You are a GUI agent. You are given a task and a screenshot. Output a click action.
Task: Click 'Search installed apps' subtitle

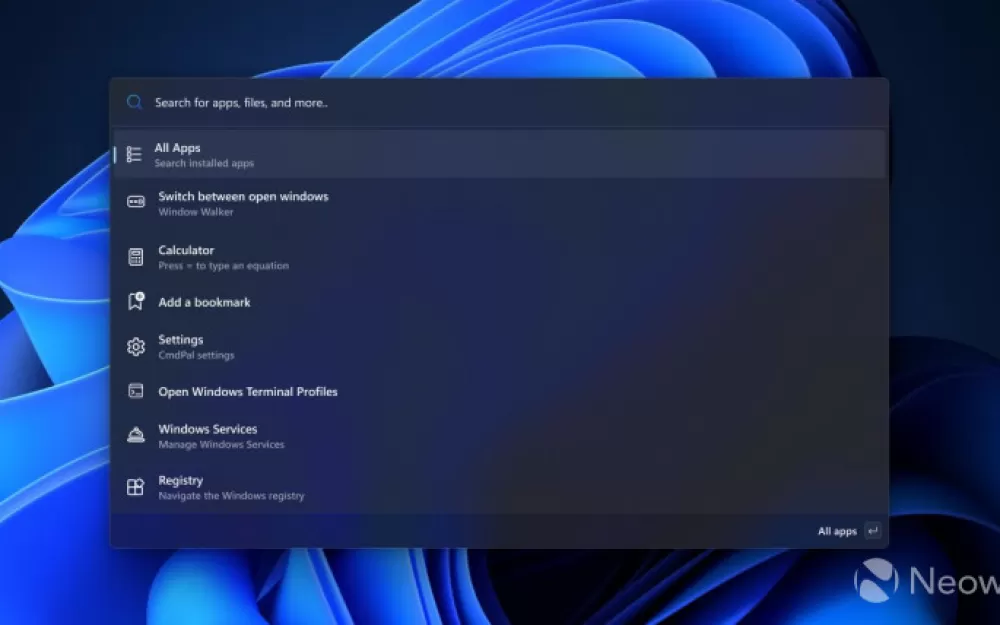[x=204, y=163]
